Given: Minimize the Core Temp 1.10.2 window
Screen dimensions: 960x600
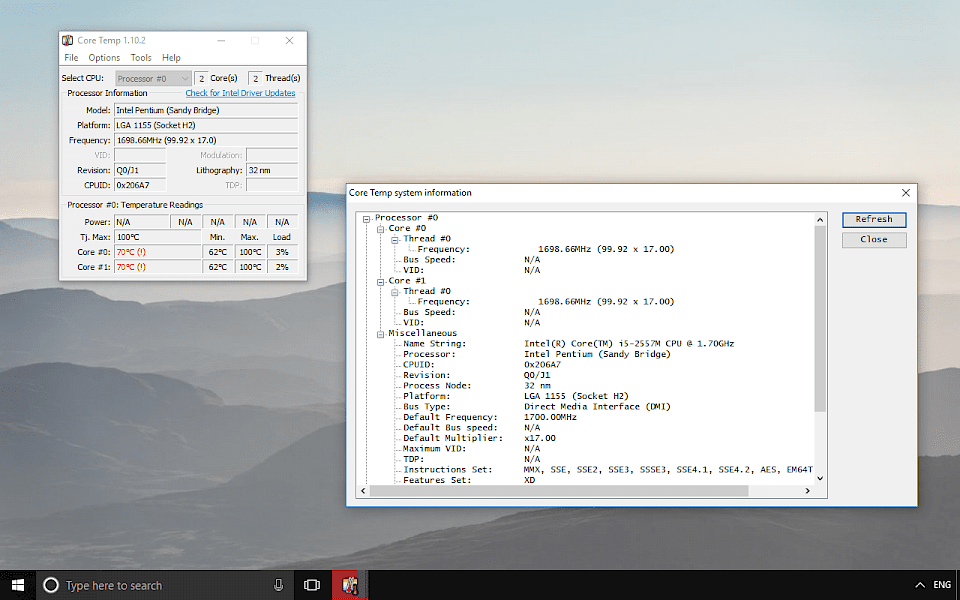Looking at the screenshot, I should [x=222, y=40].
